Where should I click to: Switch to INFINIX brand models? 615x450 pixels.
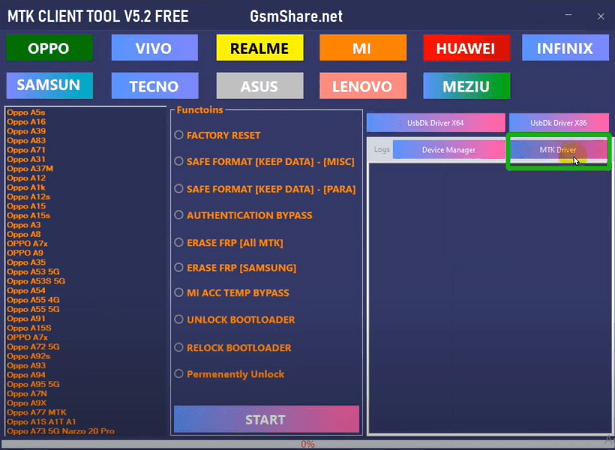pyautogui.click(x=565, y=48)
